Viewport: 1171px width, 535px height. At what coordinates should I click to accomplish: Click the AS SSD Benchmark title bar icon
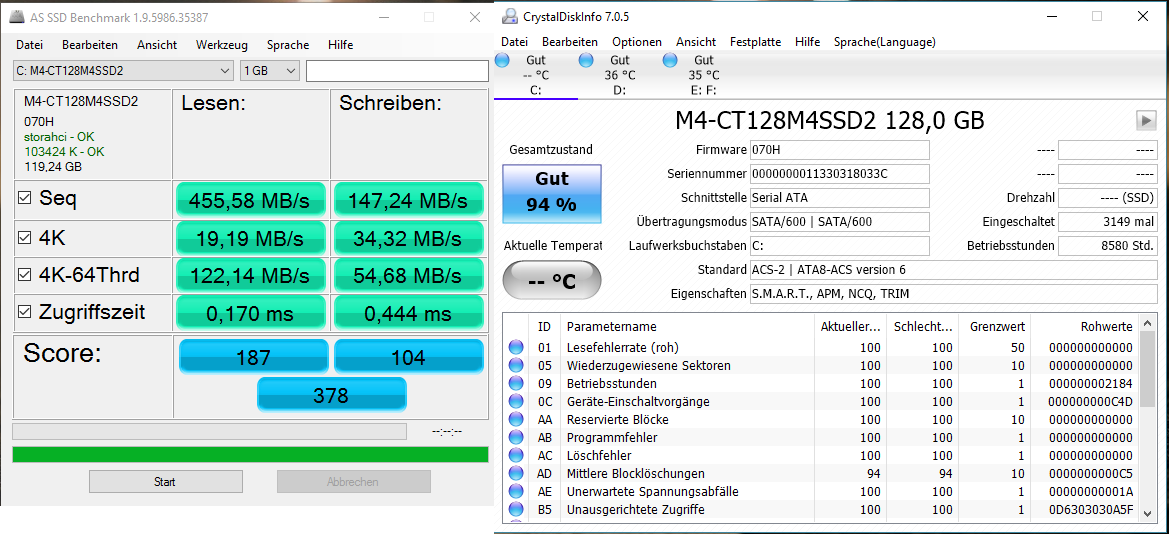(x=17, y=16)
